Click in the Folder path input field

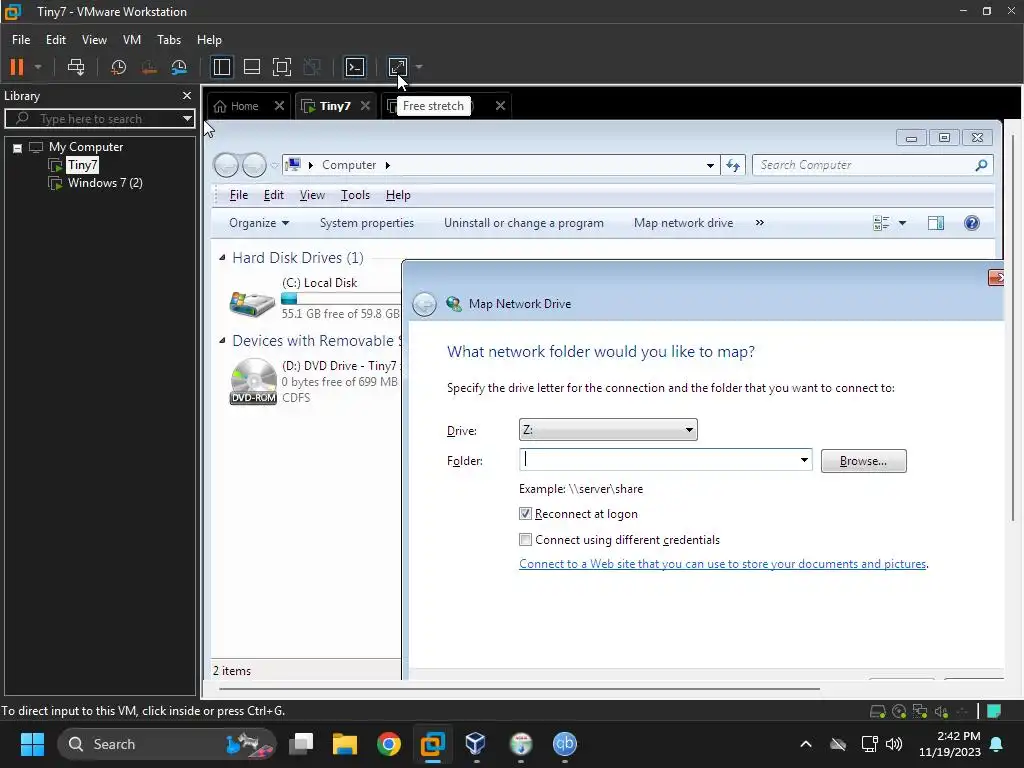pos(658,460)
